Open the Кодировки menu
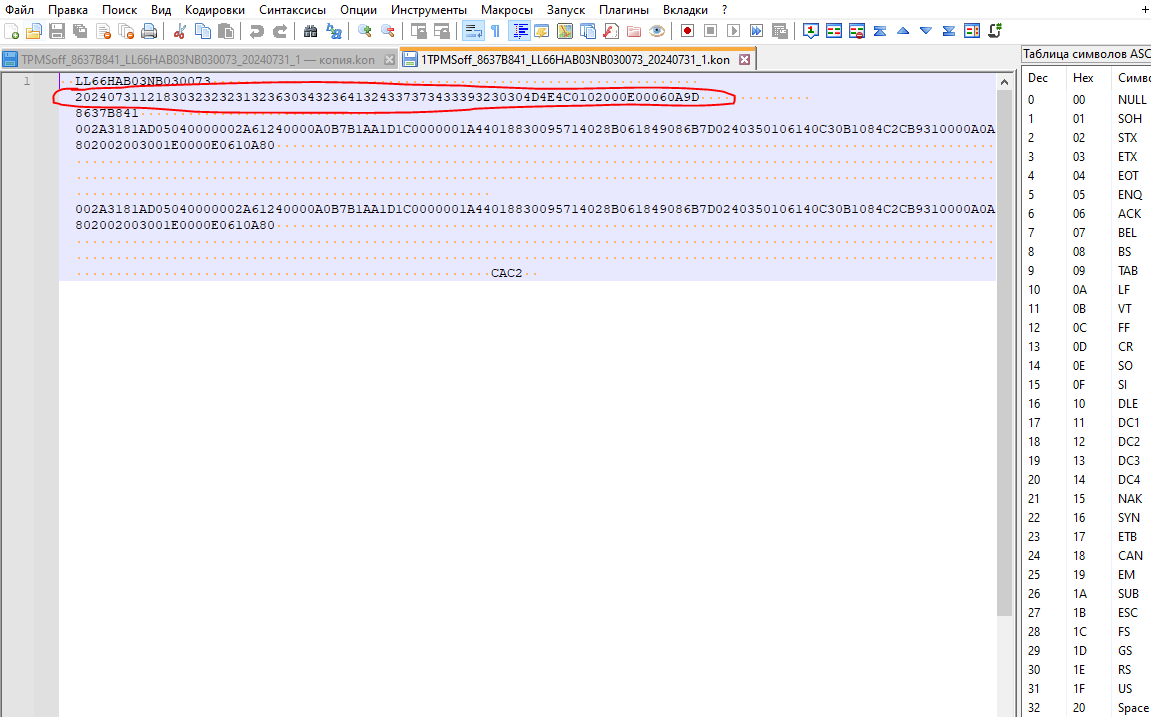 point(214,10)
